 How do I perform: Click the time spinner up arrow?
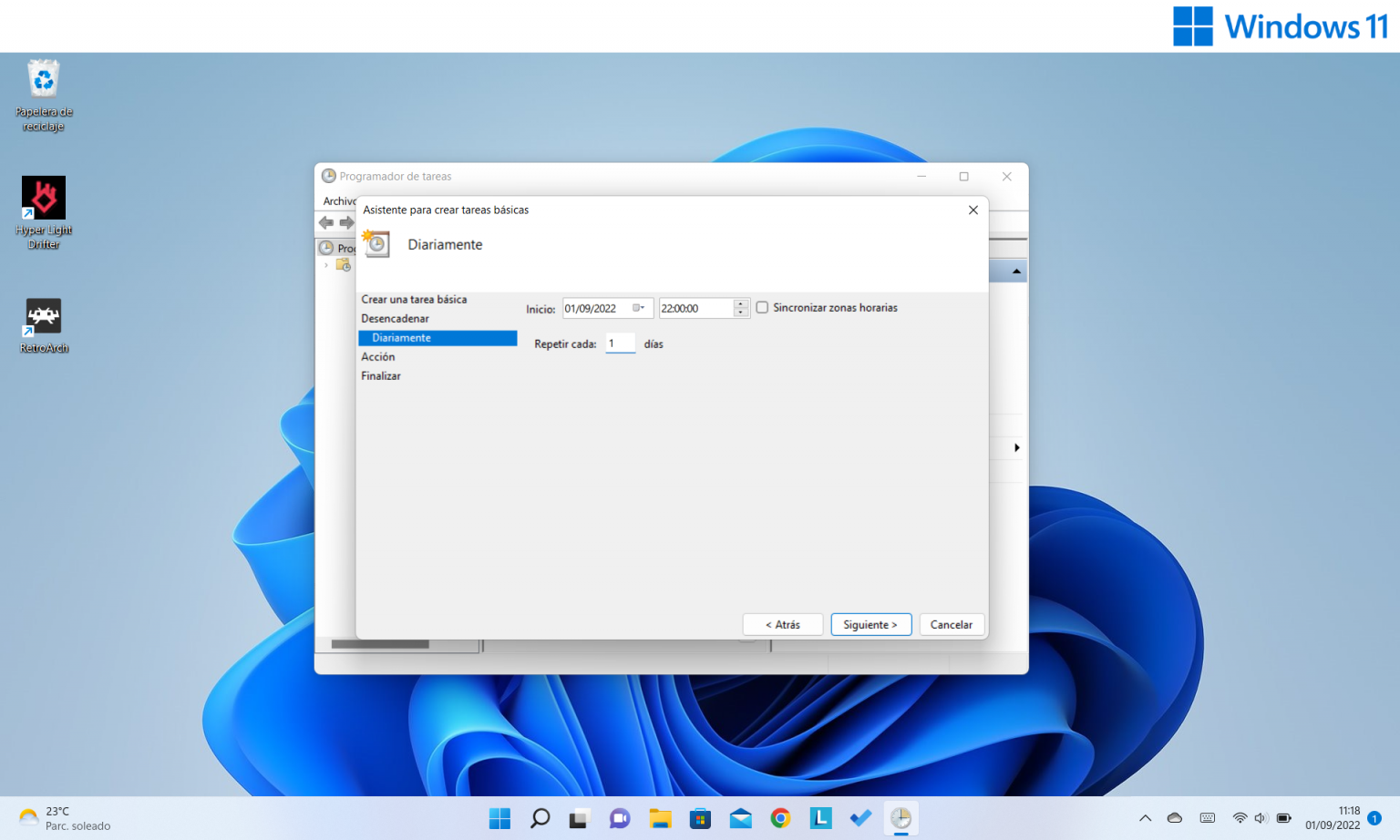[739, 303]
